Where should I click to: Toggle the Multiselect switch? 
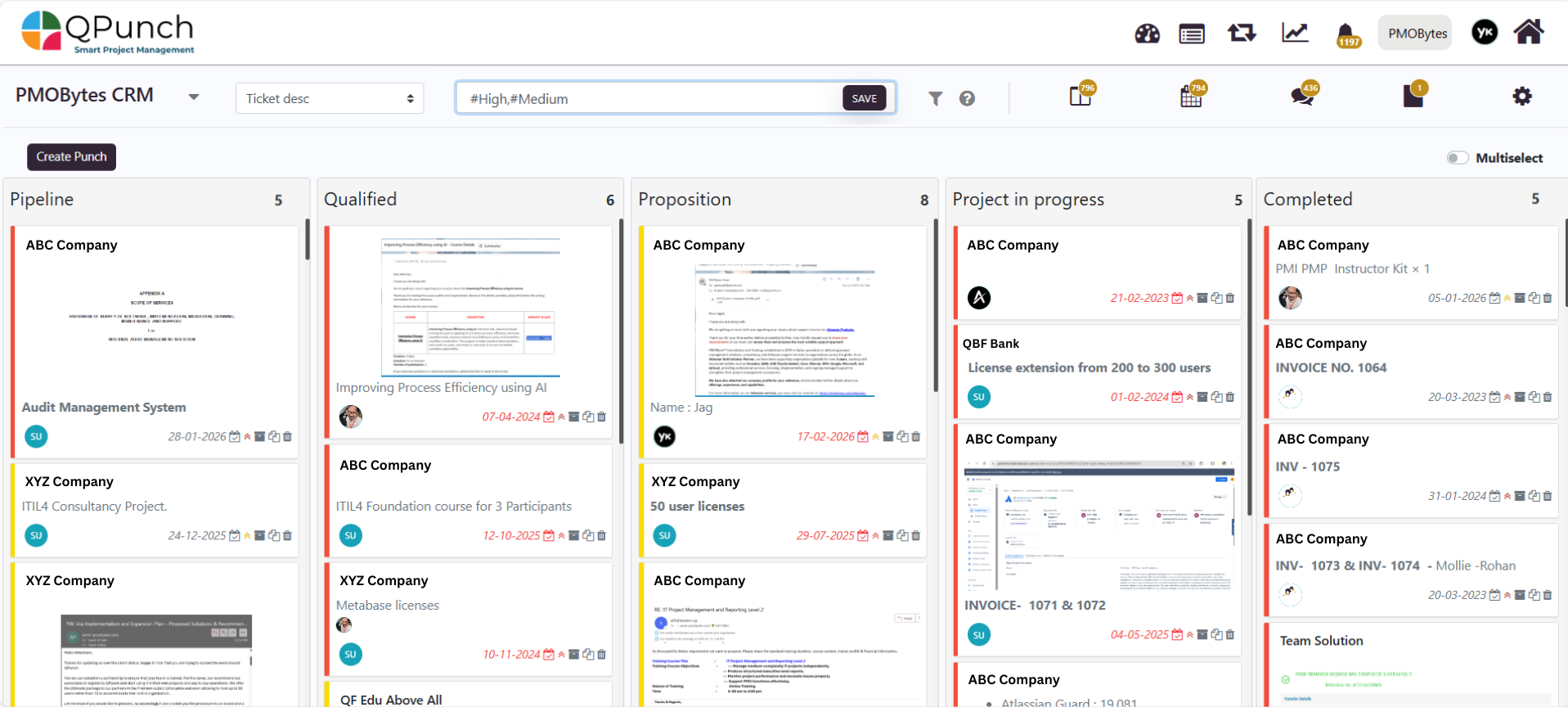pos(1458,158)
